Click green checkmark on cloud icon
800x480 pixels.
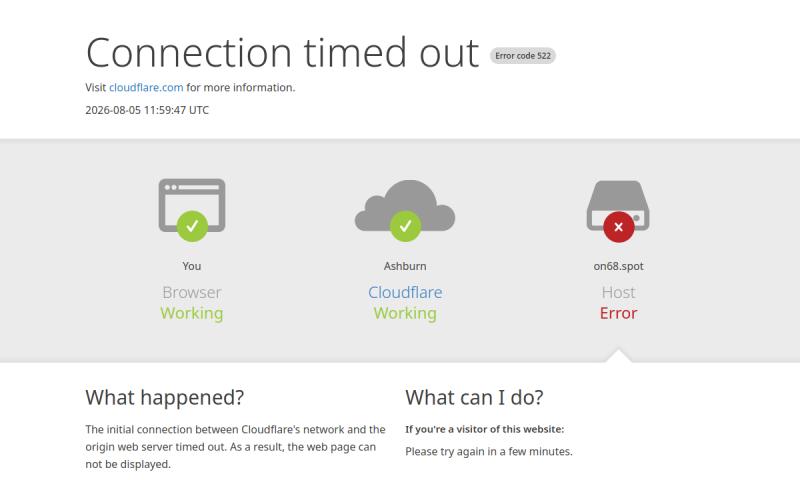(406, 226)
